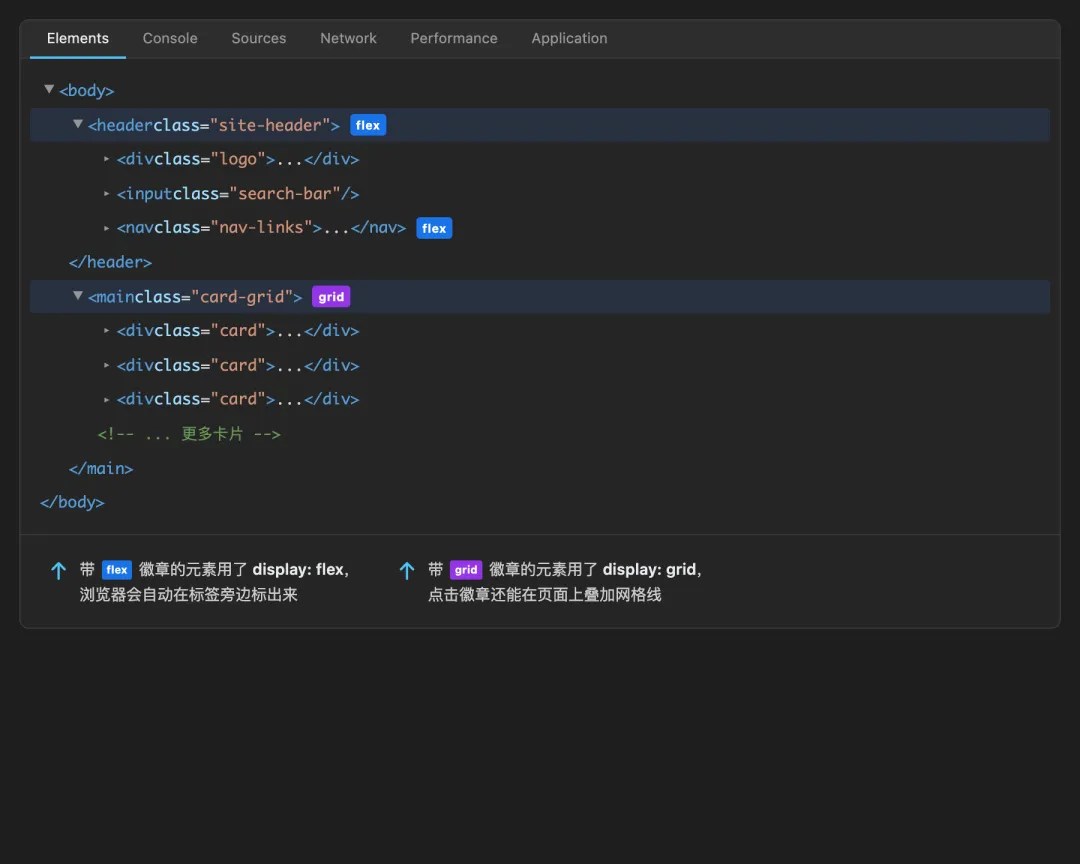This screenshot has width=1080, height=864.
Task: Collapse the main card-grid node
Action: click(78, 297)
